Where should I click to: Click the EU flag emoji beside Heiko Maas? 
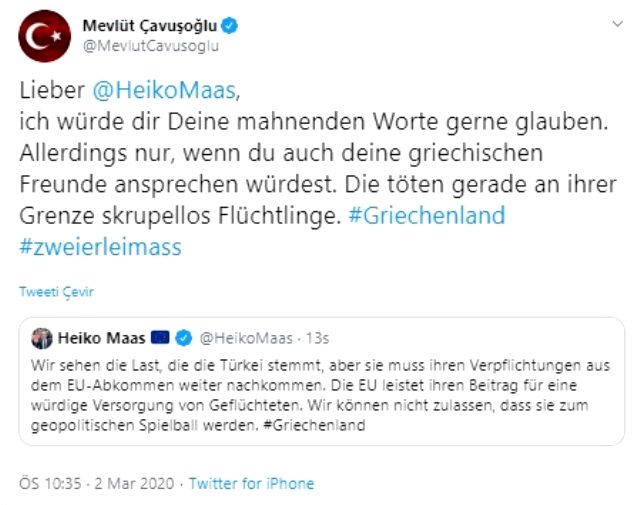pyautogui.click(x=160, y=338)
